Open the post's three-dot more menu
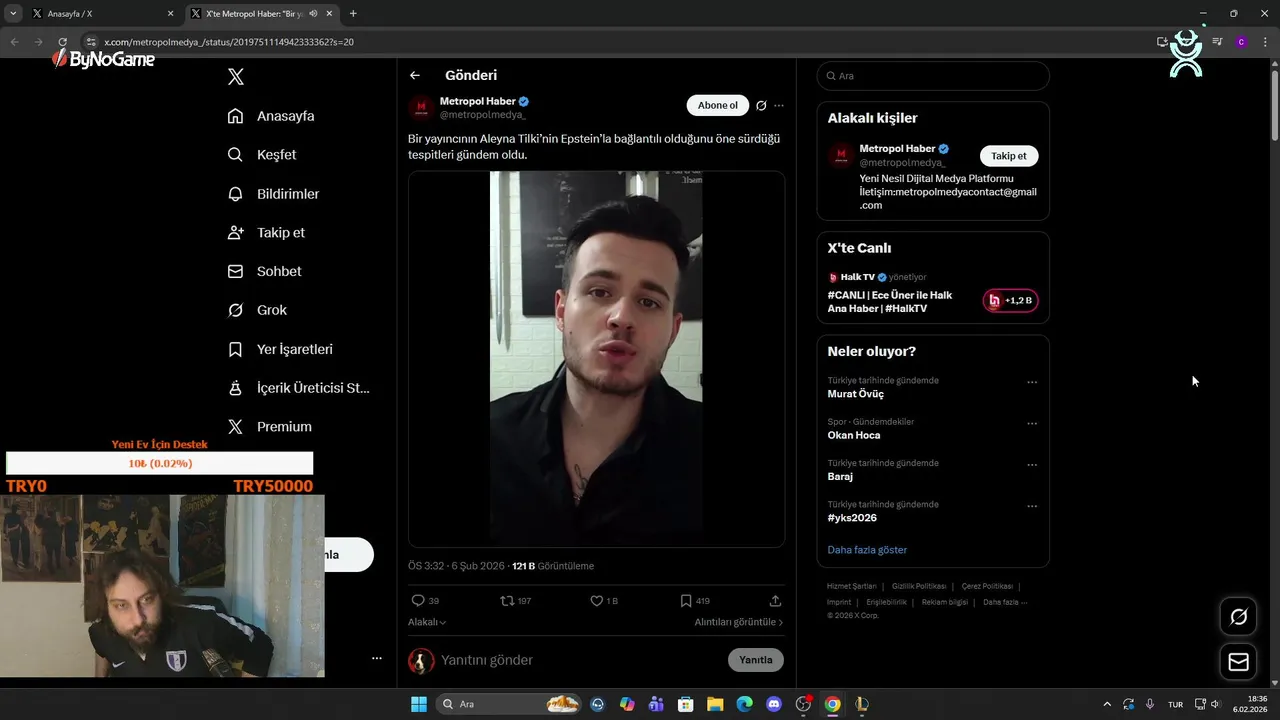This screenshot has width=1280, height=720. tap(779, 105)
